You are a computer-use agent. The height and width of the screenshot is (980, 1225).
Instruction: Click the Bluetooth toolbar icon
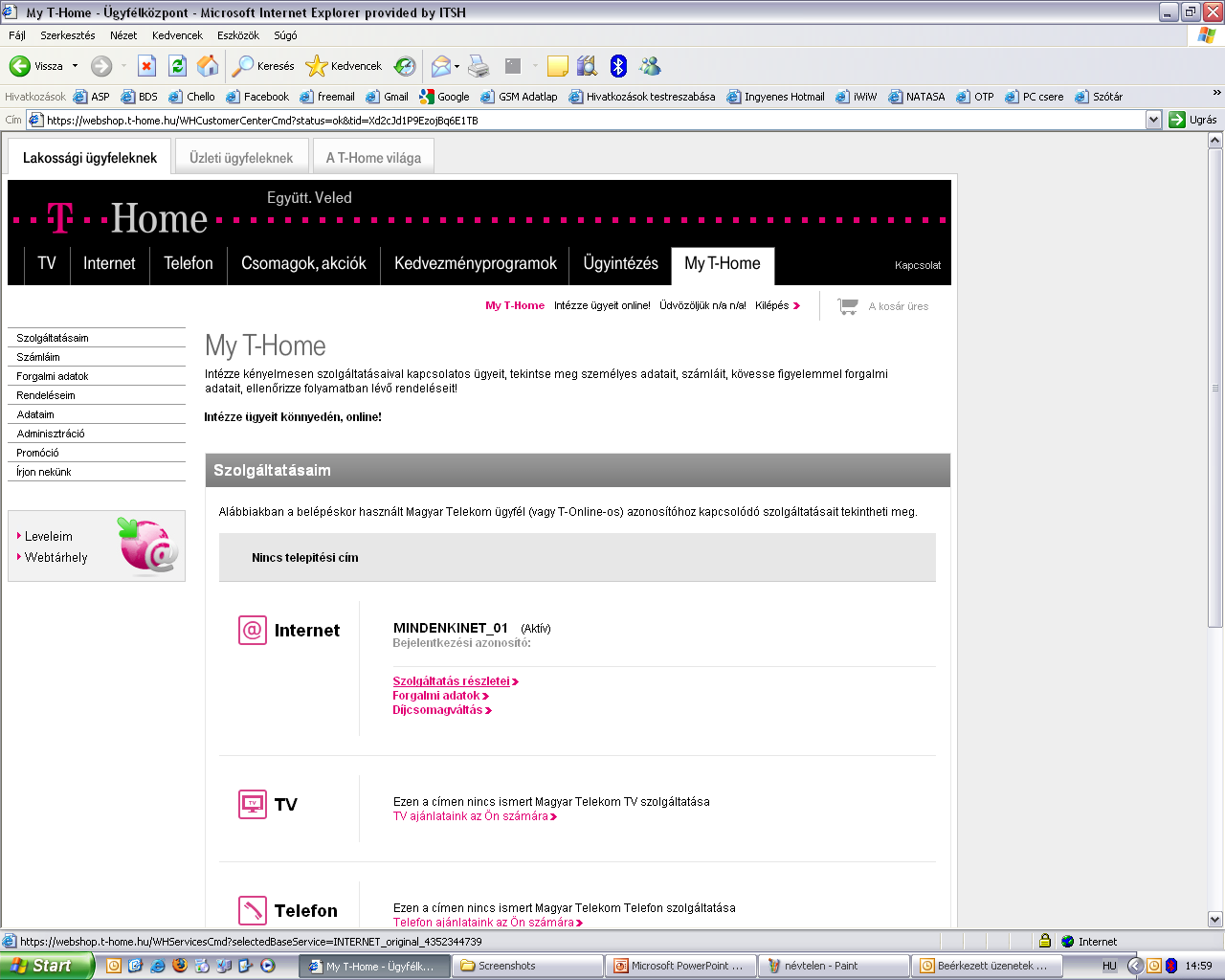618,66
